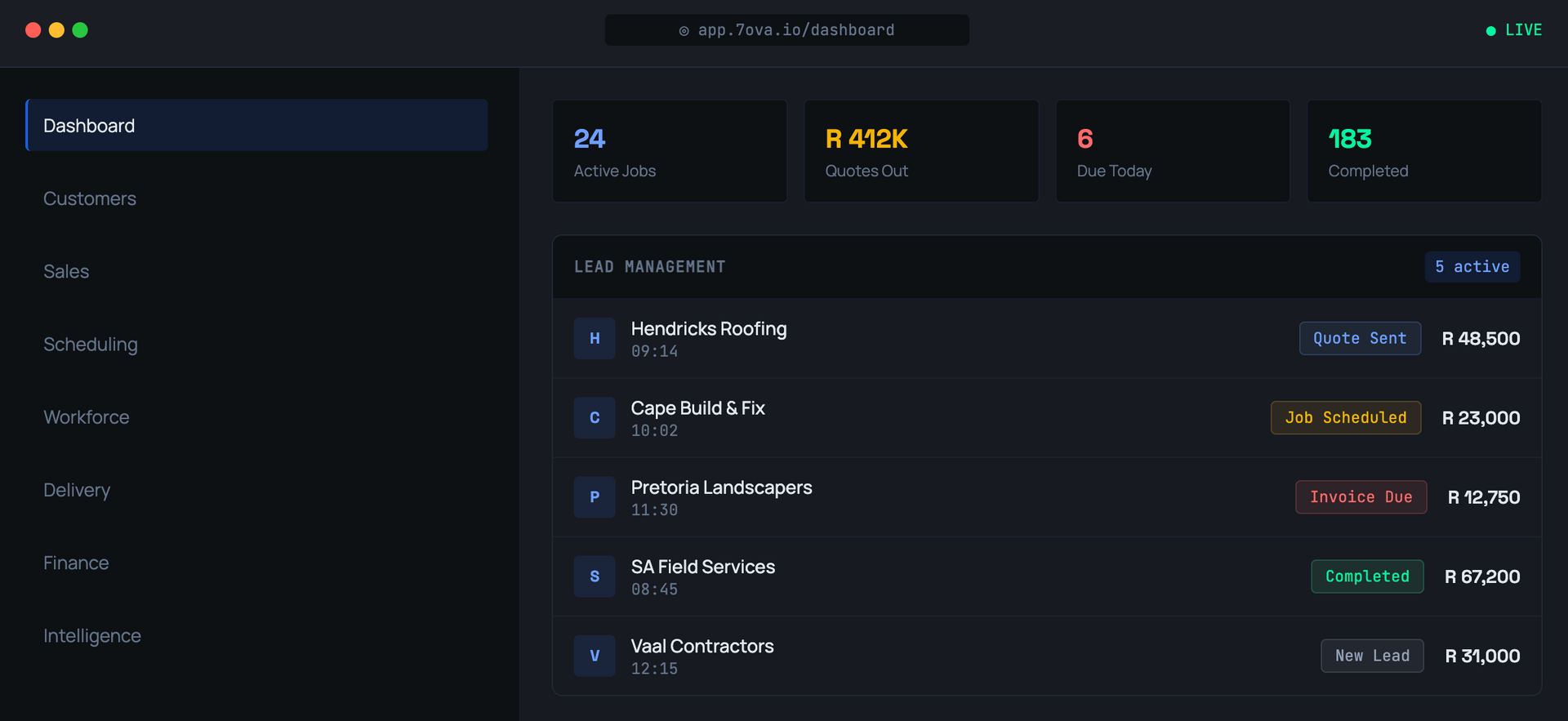Click the 12:15 timestamp
Image resolution: width=1568 pixels, height=721 pixels.
[x=654, y=669]
